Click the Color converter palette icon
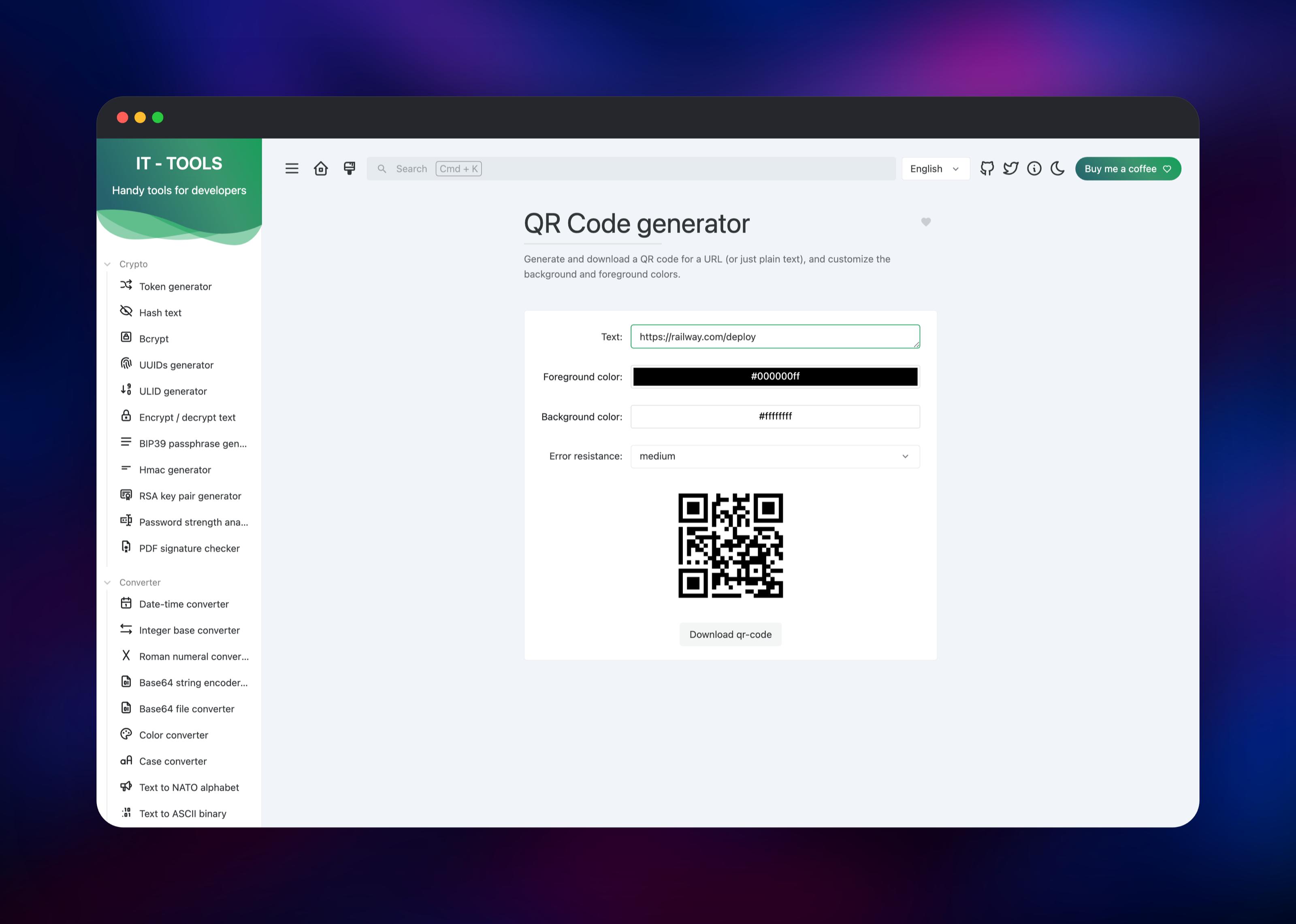 (x=126, y=733)
